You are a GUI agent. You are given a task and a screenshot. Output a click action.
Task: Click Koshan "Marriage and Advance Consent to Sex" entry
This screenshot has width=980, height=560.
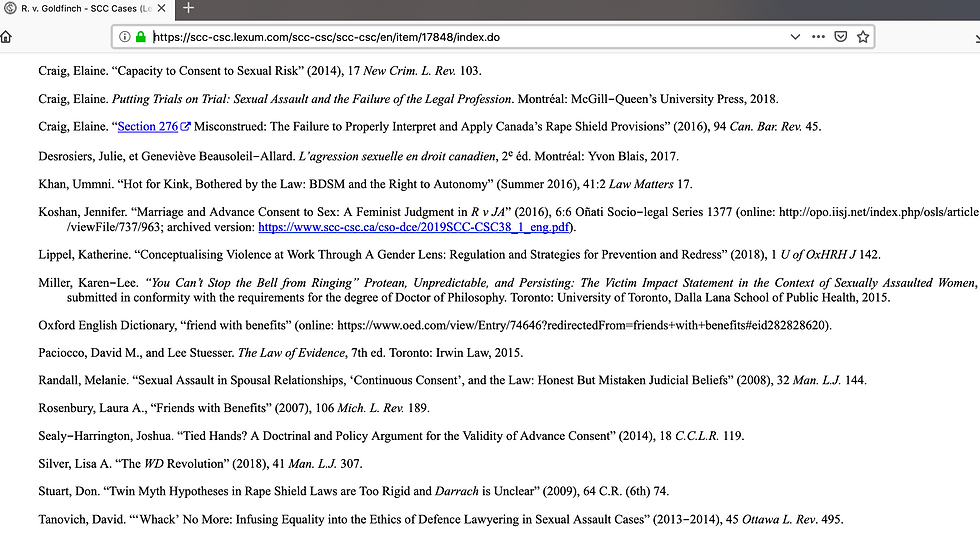(508, 219)
